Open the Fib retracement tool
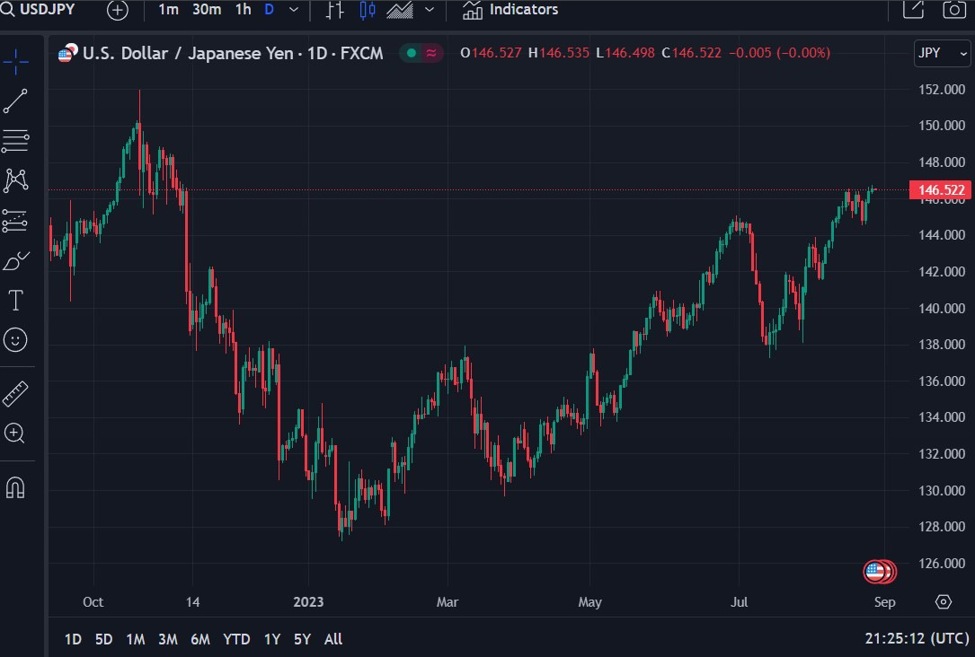The width and height of the screenshot is (975, 657). coord(16,140)
